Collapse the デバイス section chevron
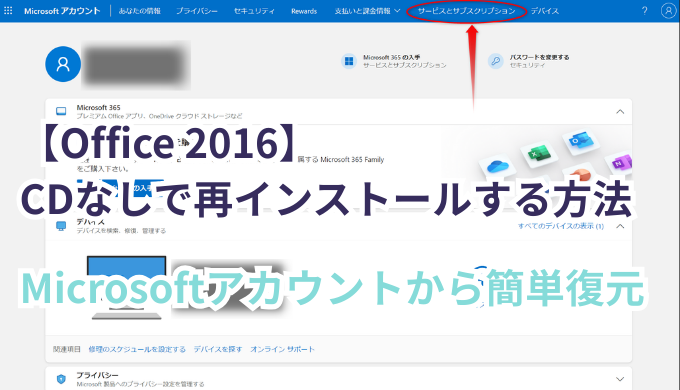Image resolution: width=680 pixels, height=390 pixels. tap(620, 226)
